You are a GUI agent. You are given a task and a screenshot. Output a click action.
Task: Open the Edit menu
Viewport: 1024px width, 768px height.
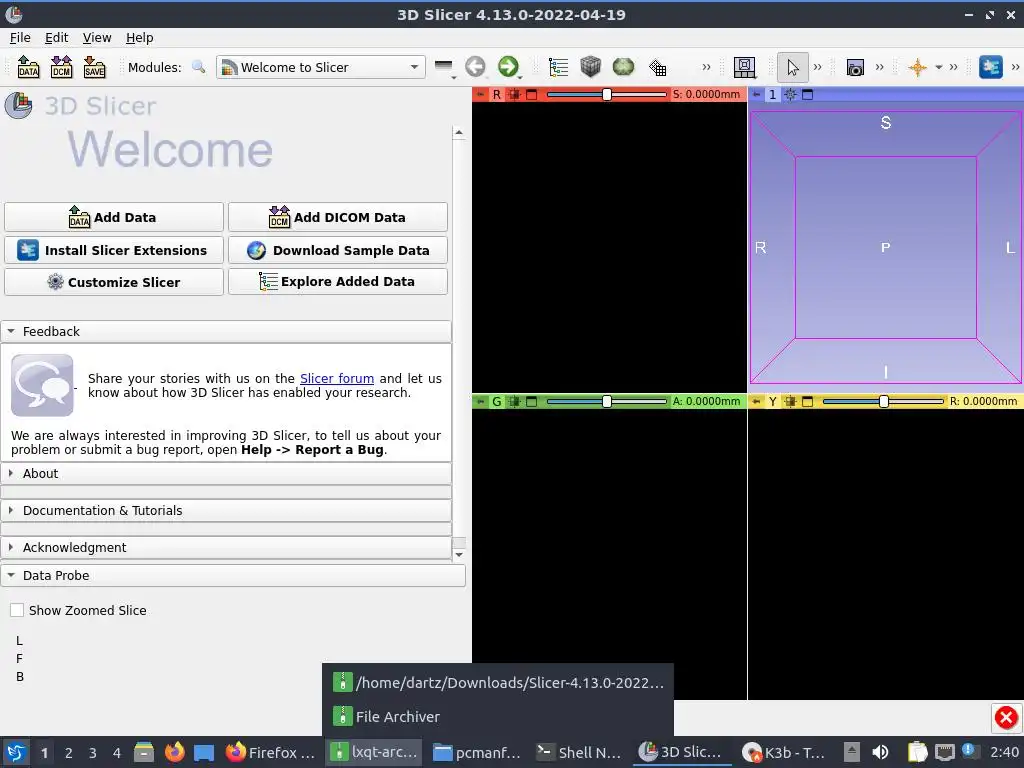coord(56,38)
